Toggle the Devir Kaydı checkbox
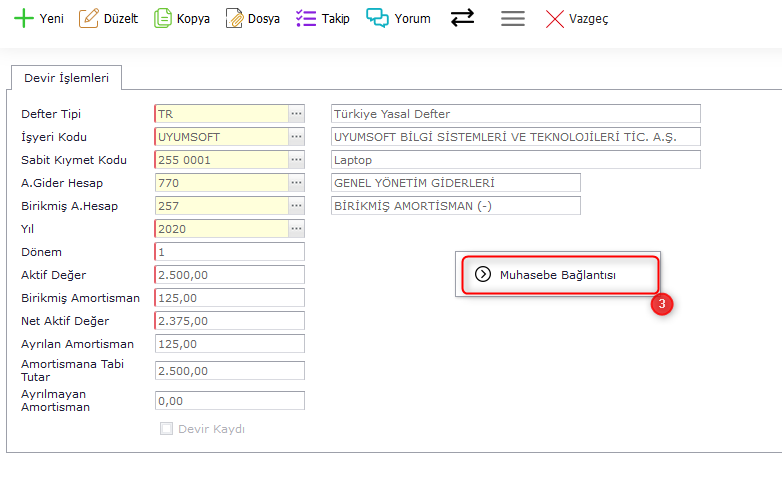782x479 pixels. click(x=167, y=429)
